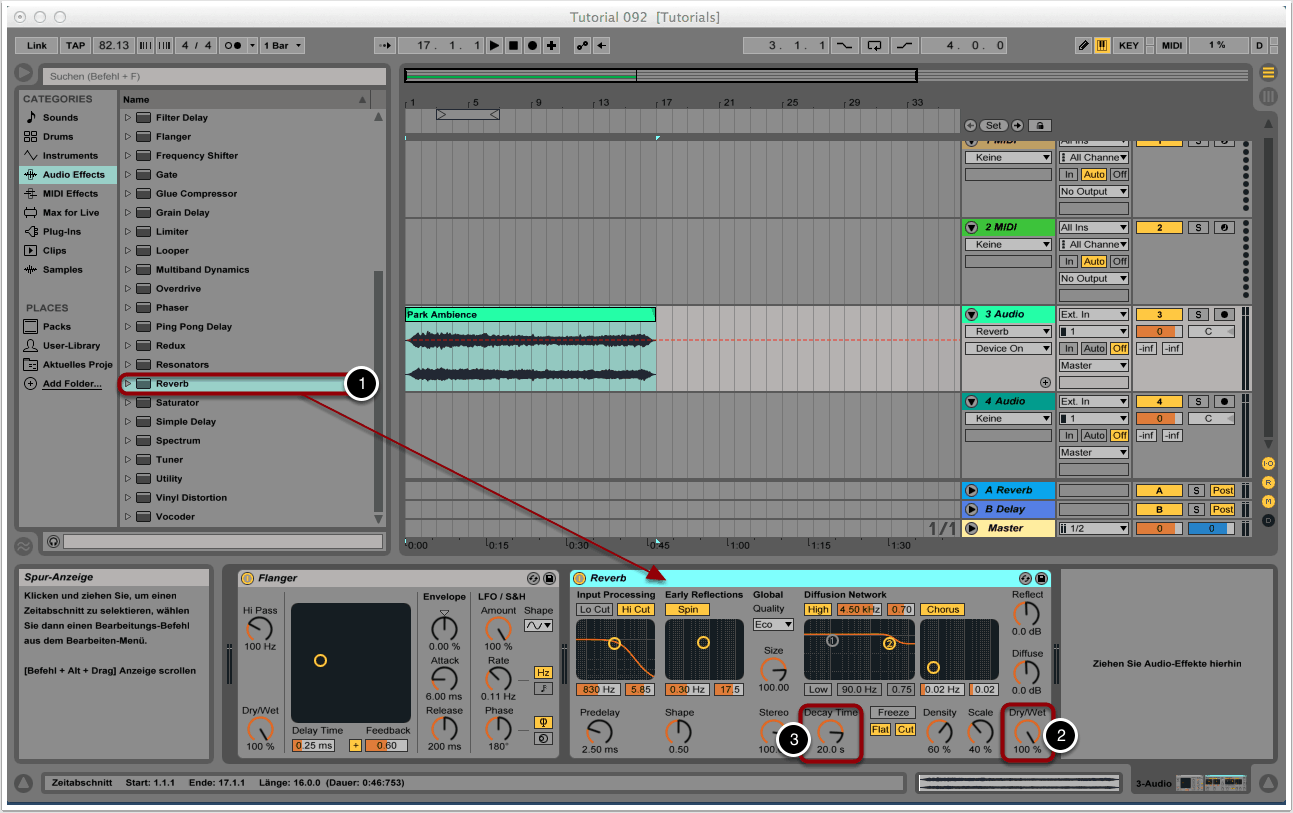This screenshot has width=1293, height=813.
Task: Expand the Reverb folder in browser
Action: coord(128,384)
